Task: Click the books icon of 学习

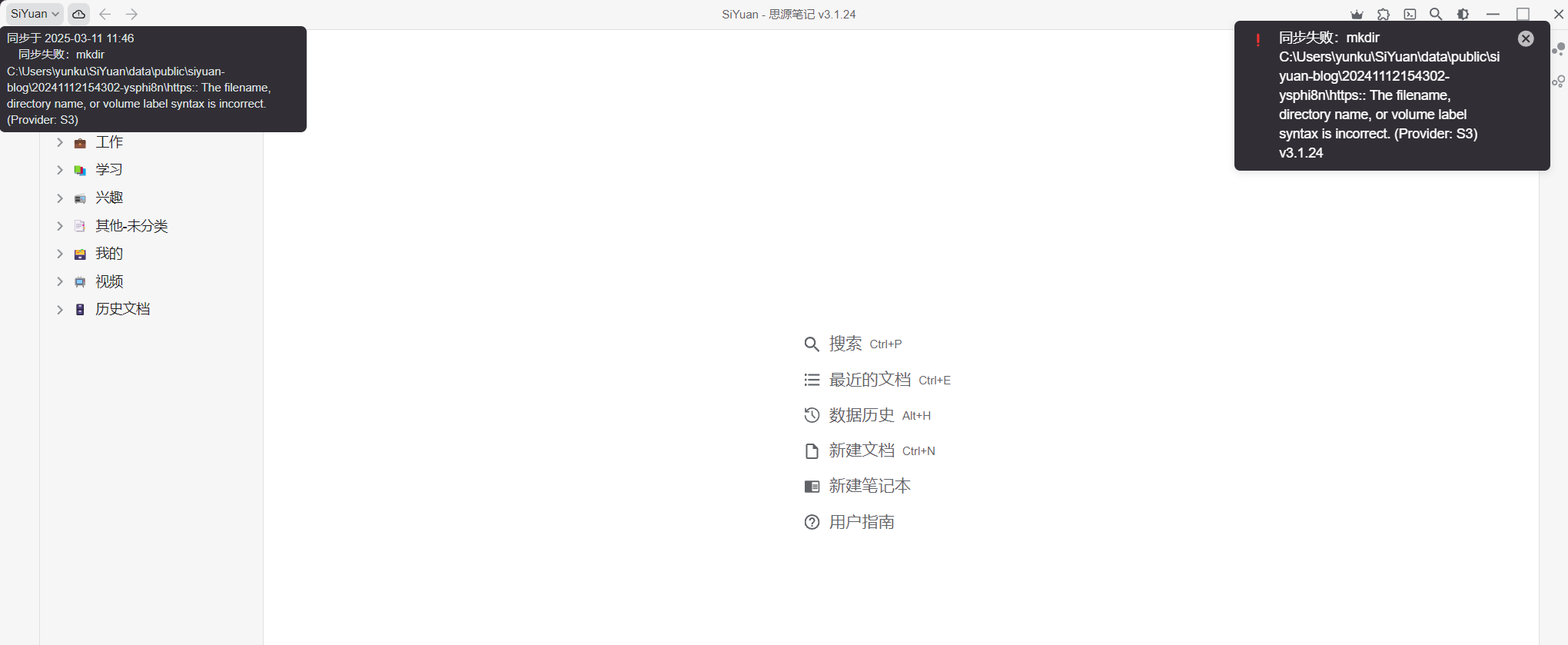Action: click(80, 171)
